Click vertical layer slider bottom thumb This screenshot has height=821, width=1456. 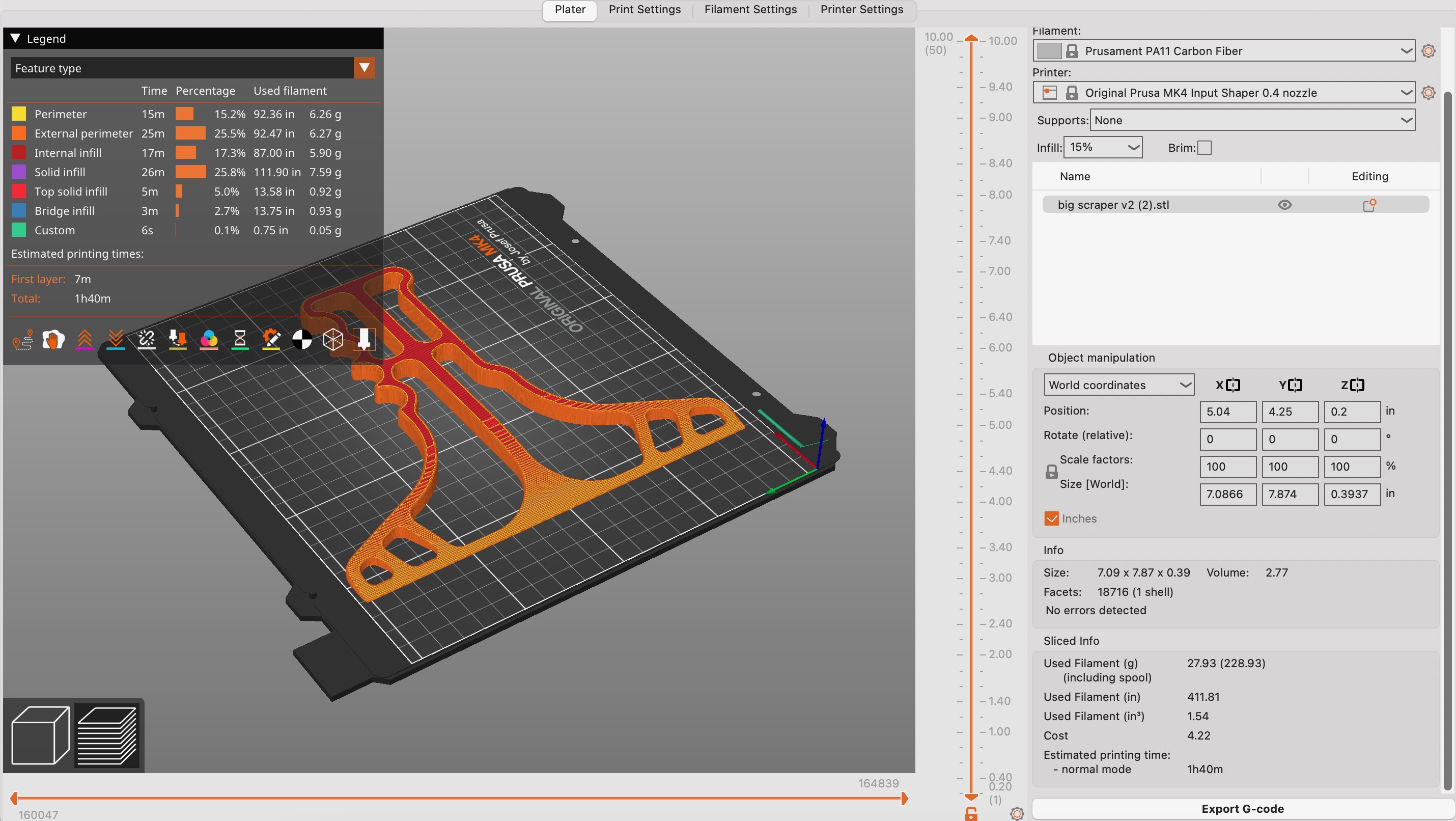point(971,797)
